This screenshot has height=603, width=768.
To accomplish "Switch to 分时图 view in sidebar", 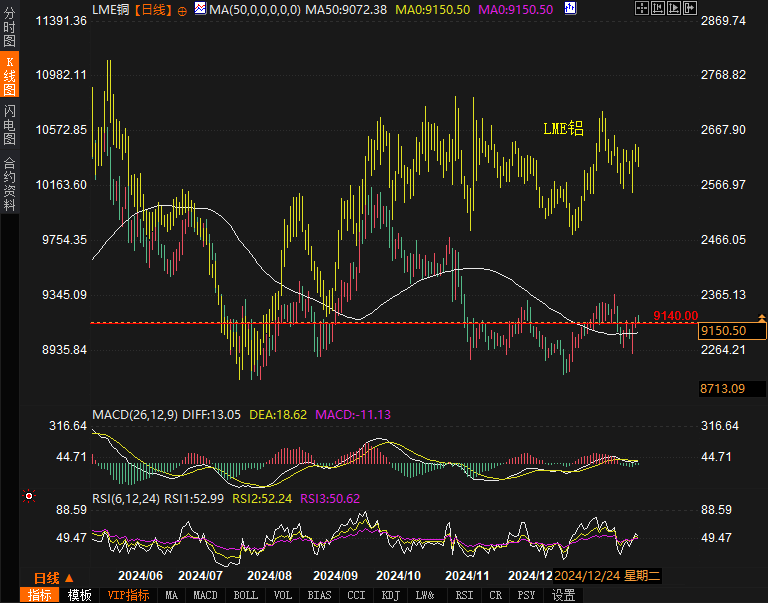I will coord(9,27).
